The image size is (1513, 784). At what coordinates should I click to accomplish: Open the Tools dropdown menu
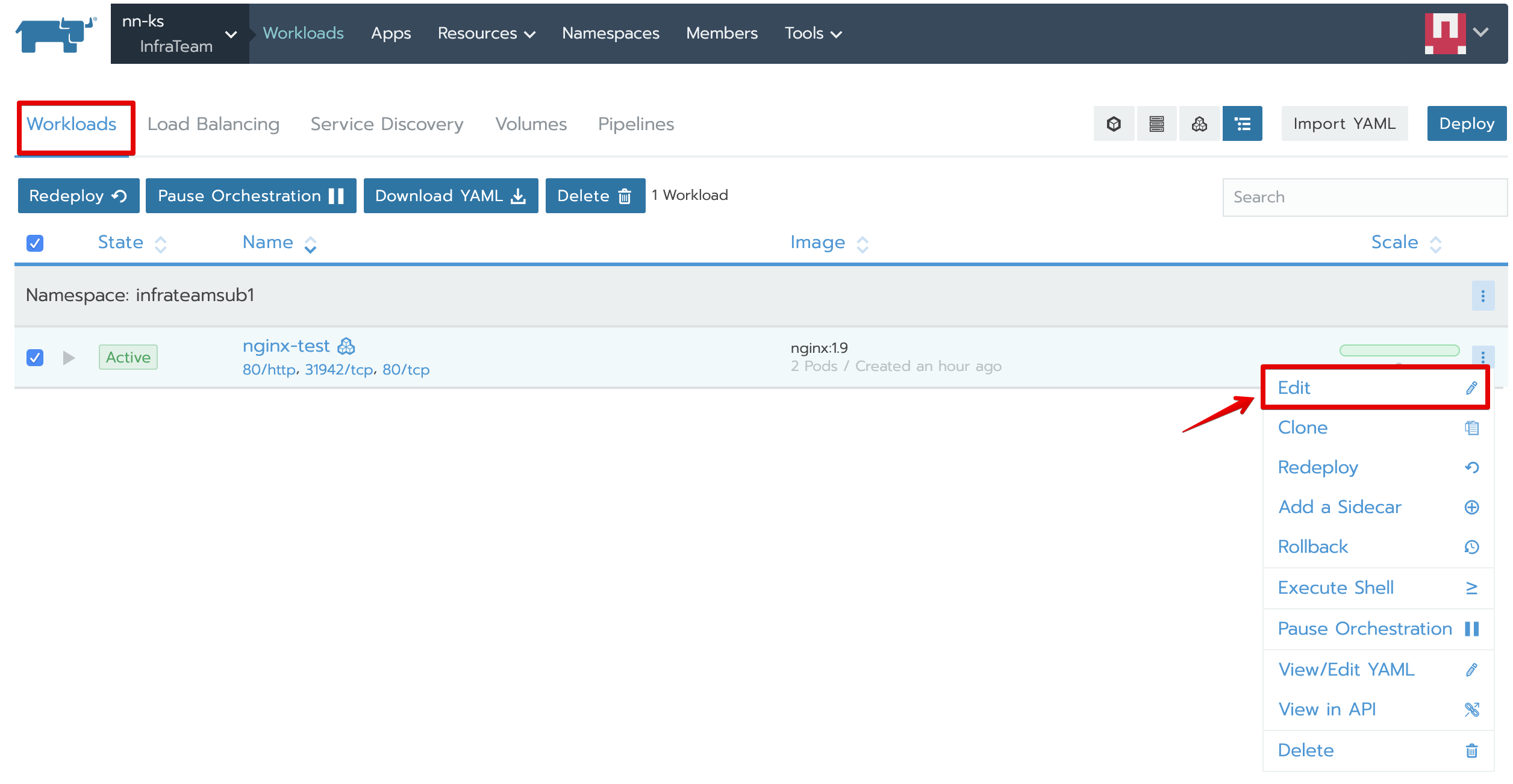click(x=813, y=34)
